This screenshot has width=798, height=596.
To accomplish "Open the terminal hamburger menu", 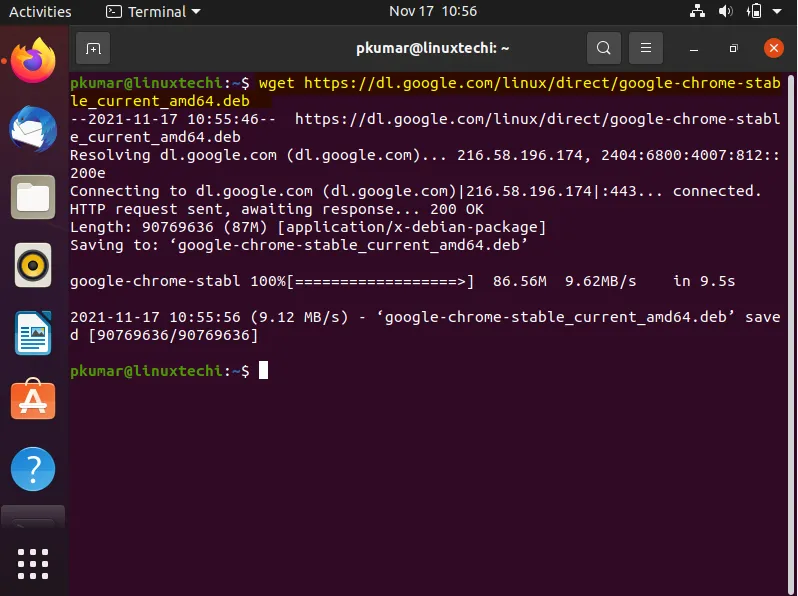I will (646, 48).
